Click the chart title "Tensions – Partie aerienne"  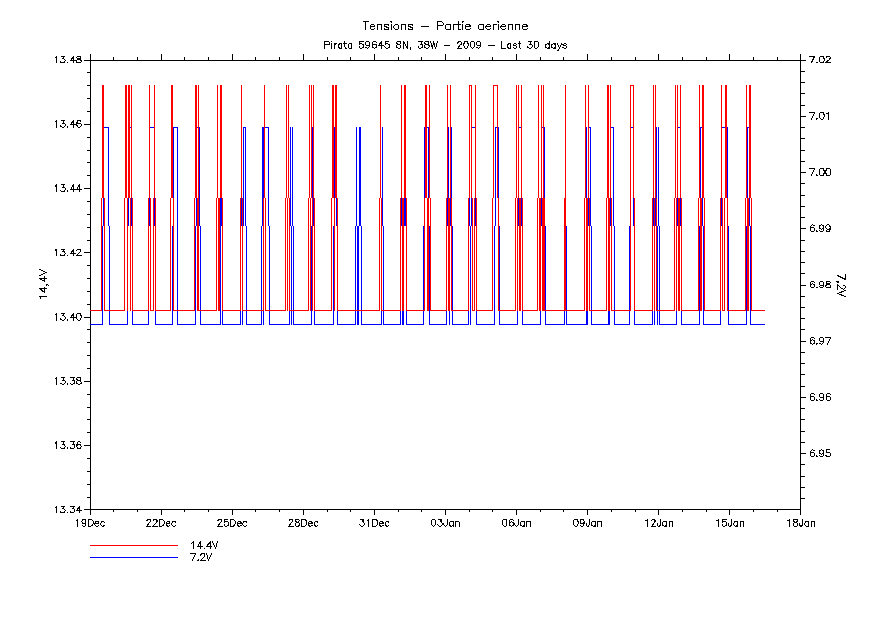point(445,25)
